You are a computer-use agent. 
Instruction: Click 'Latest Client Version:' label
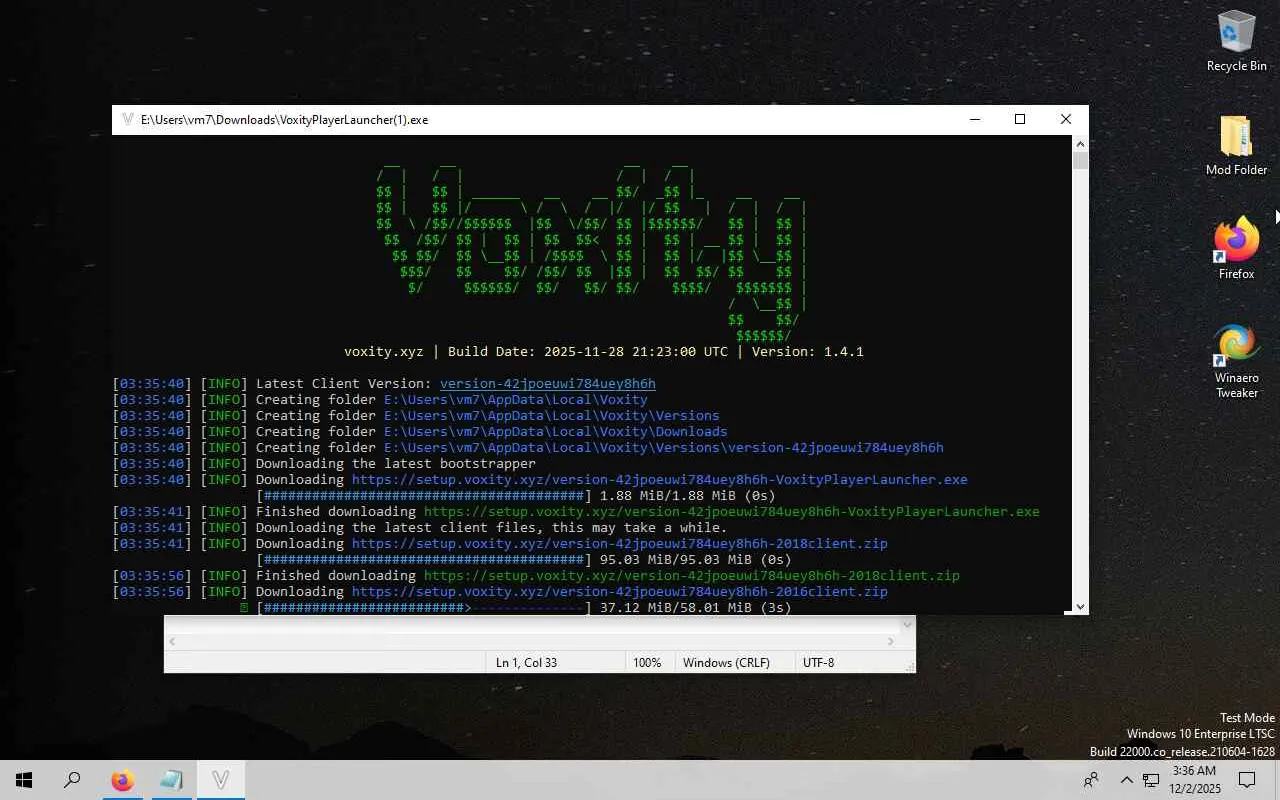(x=344, y=384)
